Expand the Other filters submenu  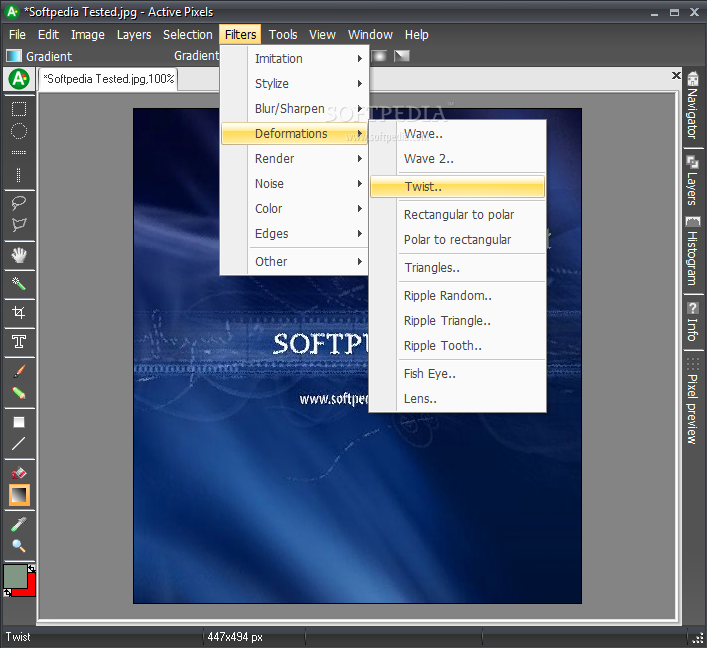[295, 262]
